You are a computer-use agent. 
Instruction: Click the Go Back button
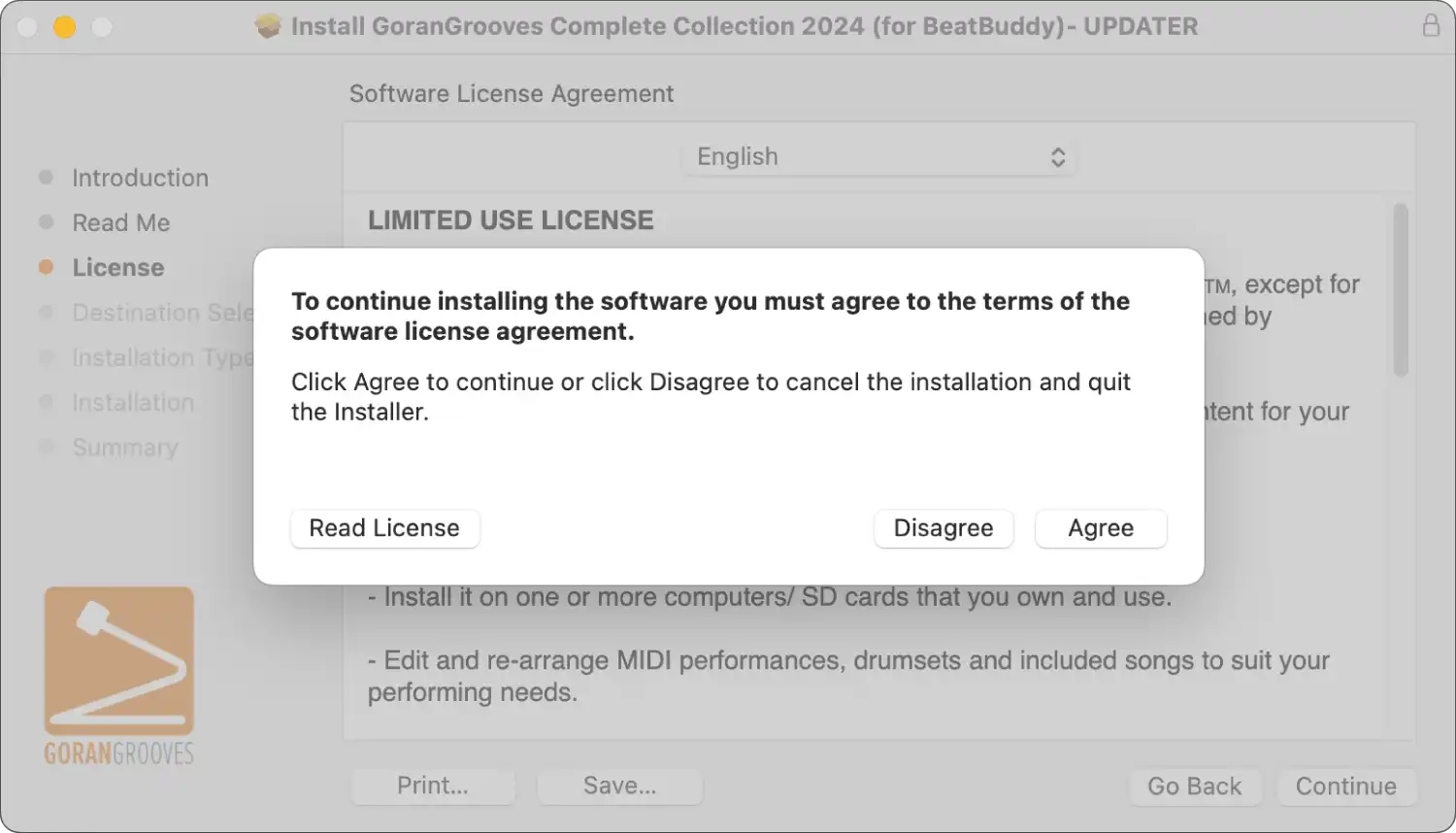pos(1195,786)
